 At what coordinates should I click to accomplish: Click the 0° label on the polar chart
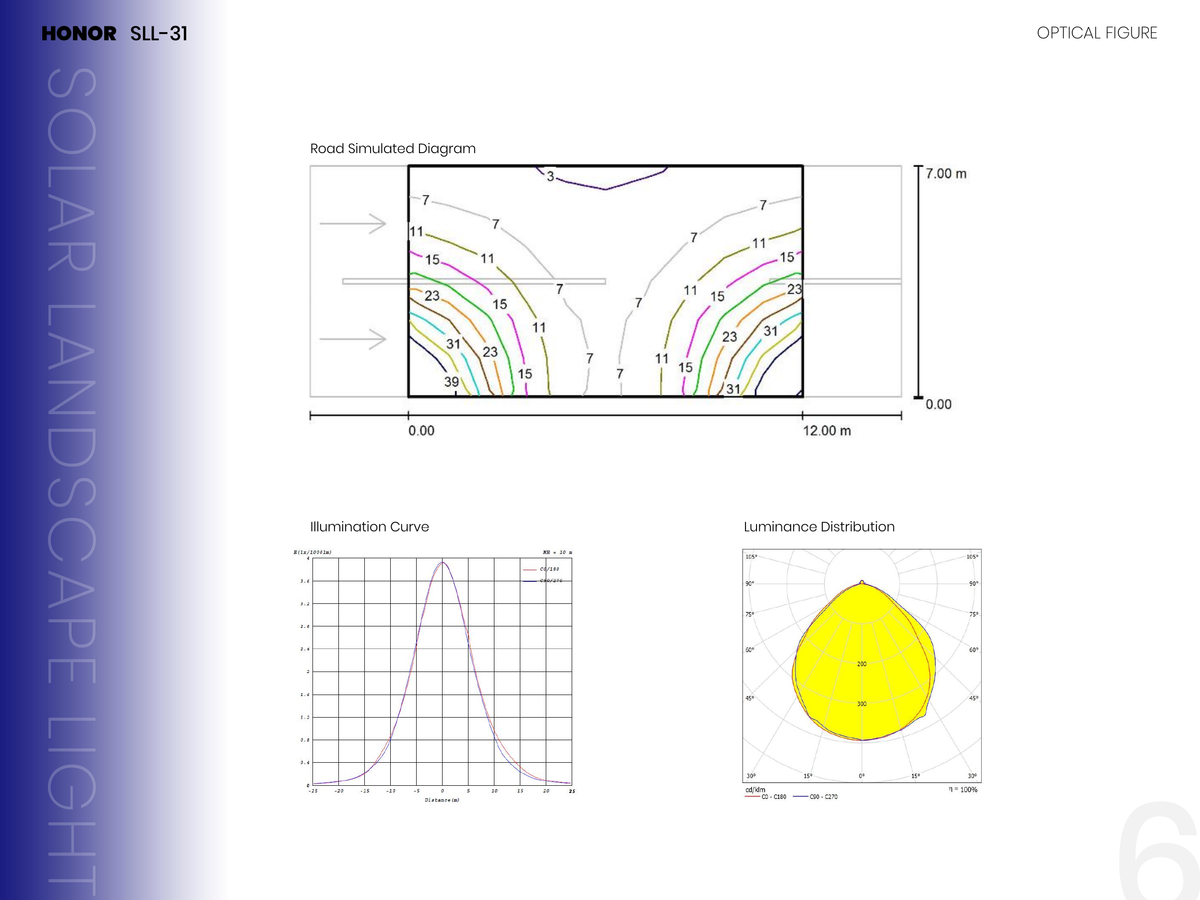[x=862, y=777]
